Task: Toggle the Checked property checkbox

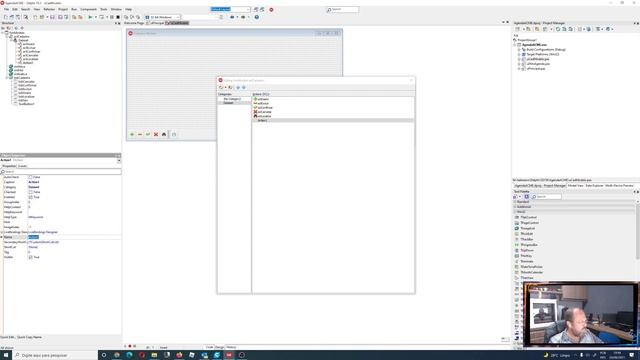Action: [30, 192]
